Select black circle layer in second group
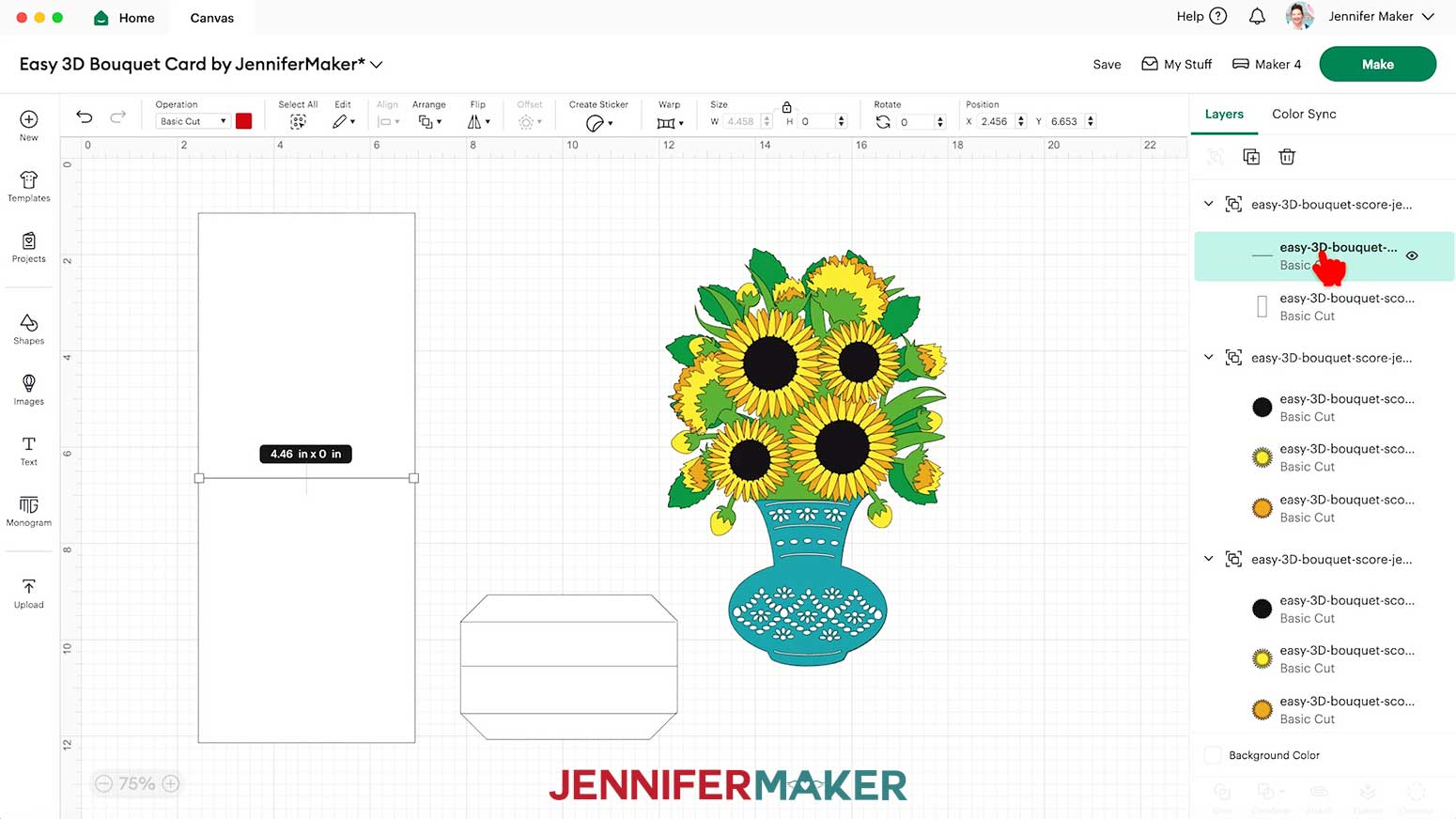This screenshot has width=1456, height=819. 1324,408
